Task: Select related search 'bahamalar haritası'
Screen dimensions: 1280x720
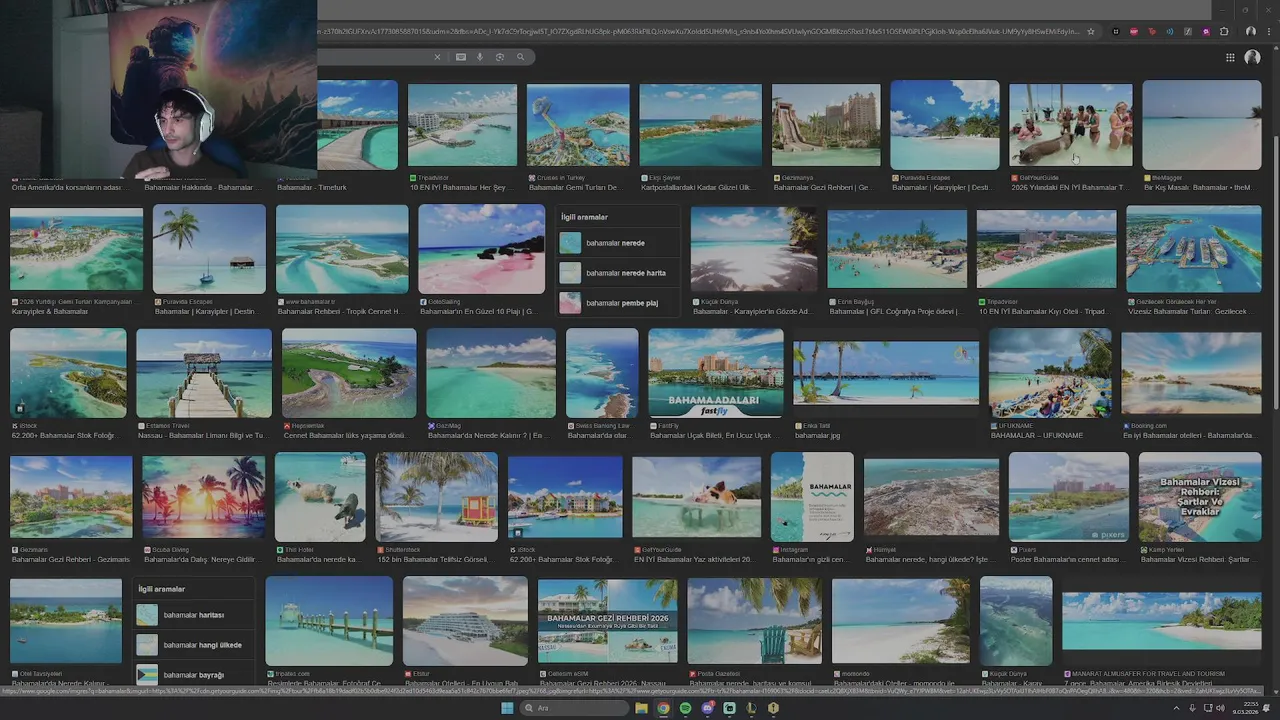Action: 194,615
